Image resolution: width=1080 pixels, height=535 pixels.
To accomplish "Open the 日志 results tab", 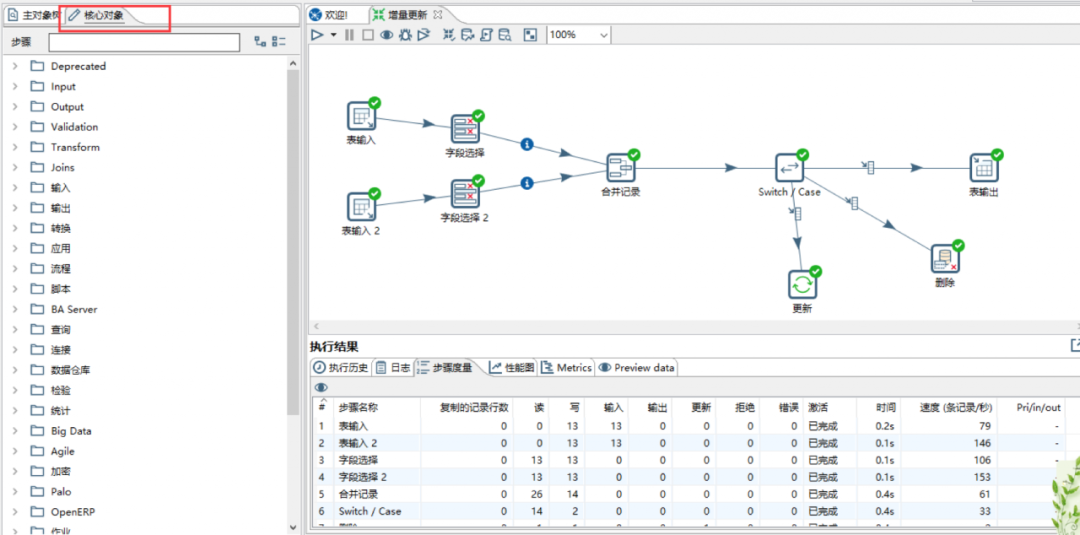I will point(393,368).
